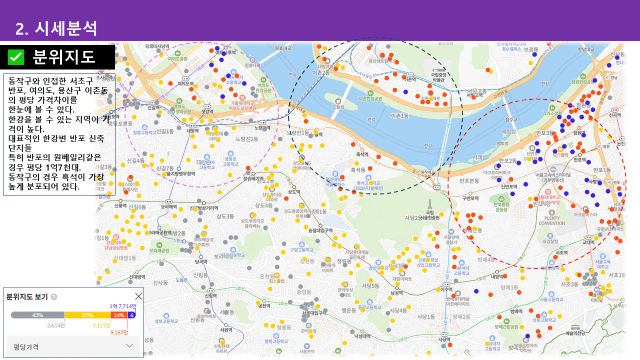Click the 서울고속버스터미널 marker icon
Screen dimensions: 640x360
click(x=553, y=169)
